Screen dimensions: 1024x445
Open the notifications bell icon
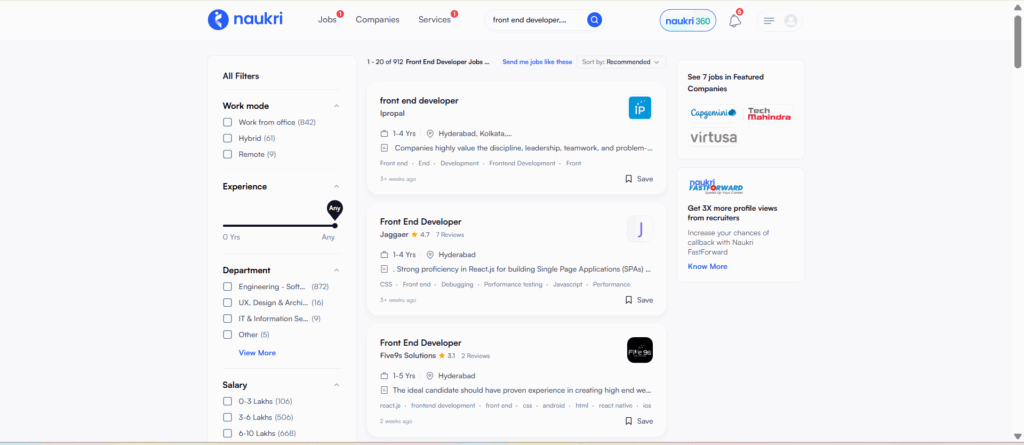[735, 20]
